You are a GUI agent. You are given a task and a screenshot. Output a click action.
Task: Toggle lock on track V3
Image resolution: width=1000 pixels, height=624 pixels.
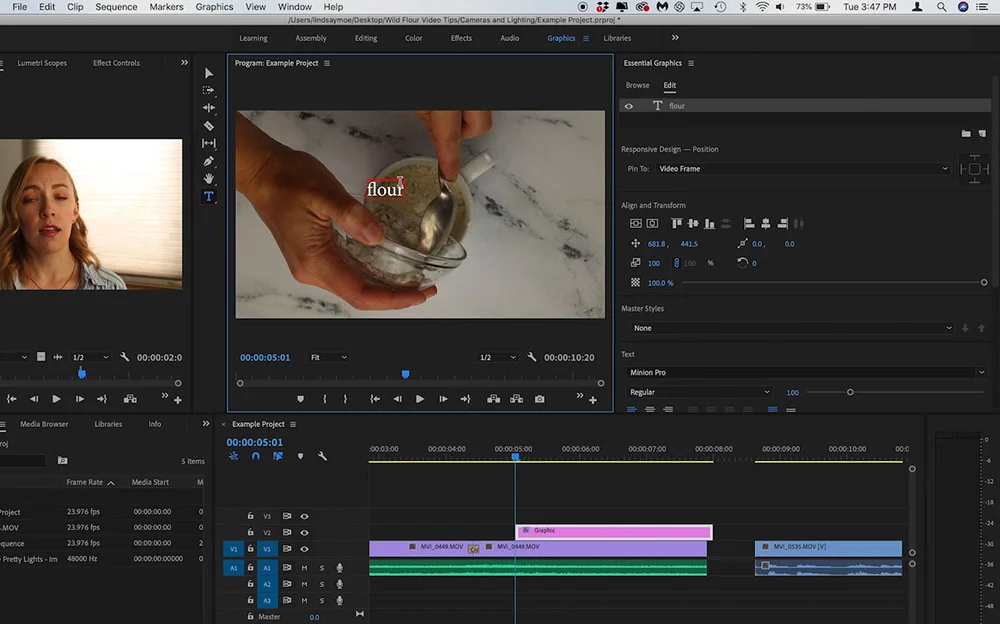(x=249, y=516)
